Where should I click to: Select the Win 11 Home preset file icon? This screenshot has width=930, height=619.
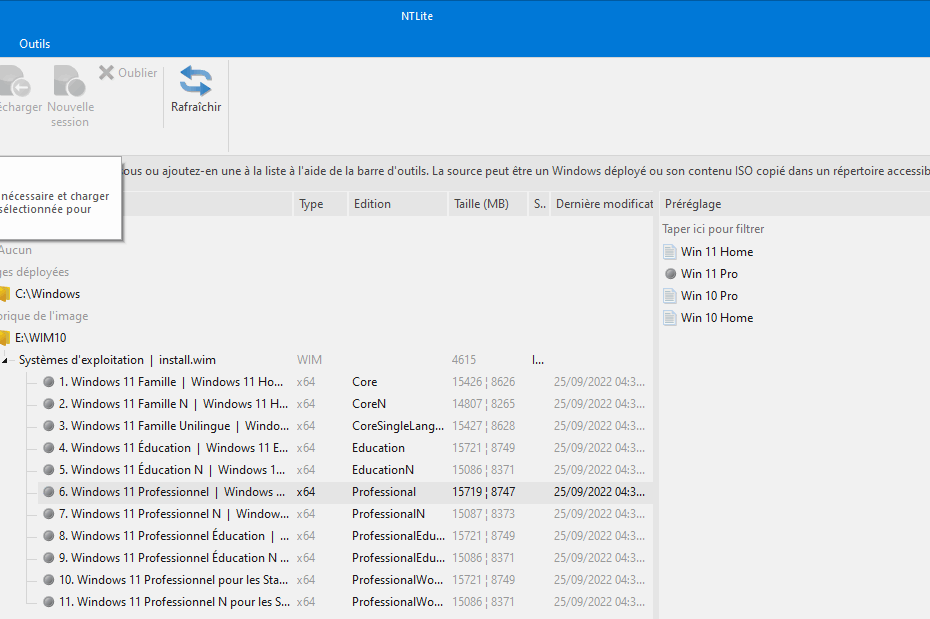[670, 252]
